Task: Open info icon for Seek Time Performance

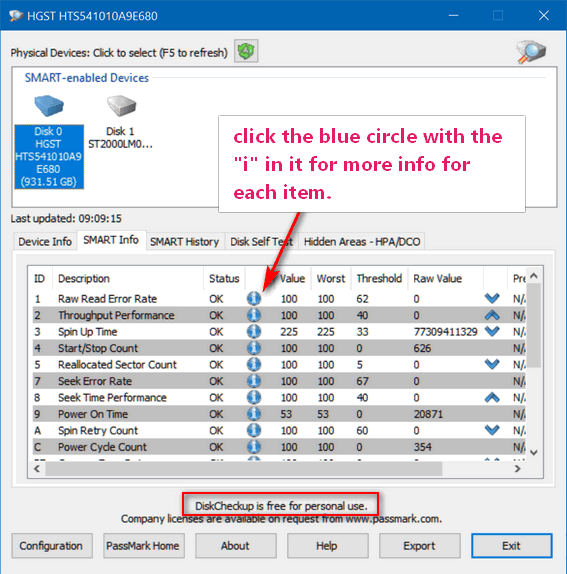Action: pyautogui.click(x=254, y=397)
